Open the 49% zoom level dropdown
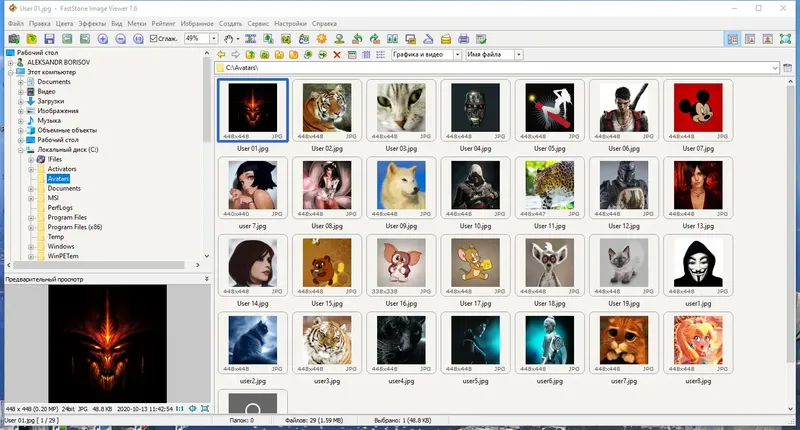This screenshot has width=800, height=430. pos(214,38)
